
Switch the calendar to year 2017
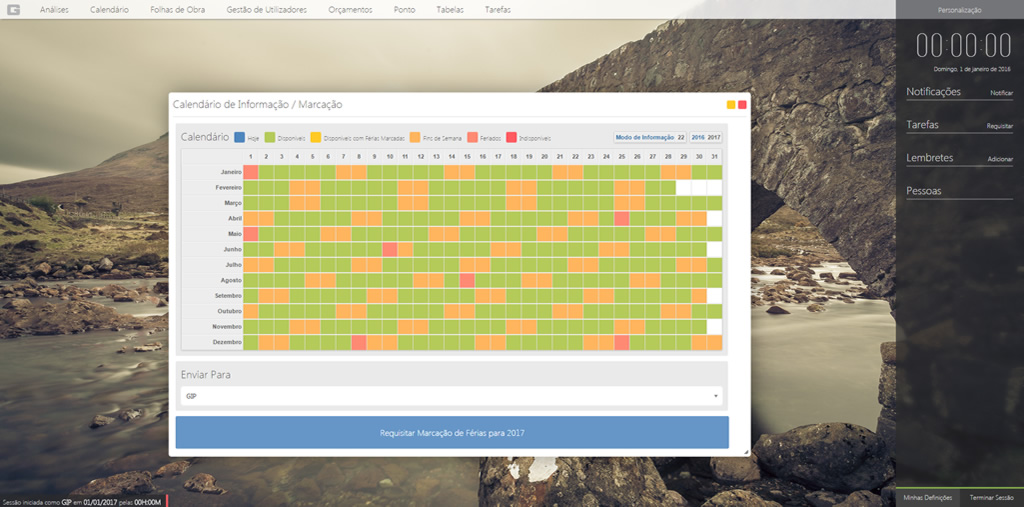tap(714, 137)
